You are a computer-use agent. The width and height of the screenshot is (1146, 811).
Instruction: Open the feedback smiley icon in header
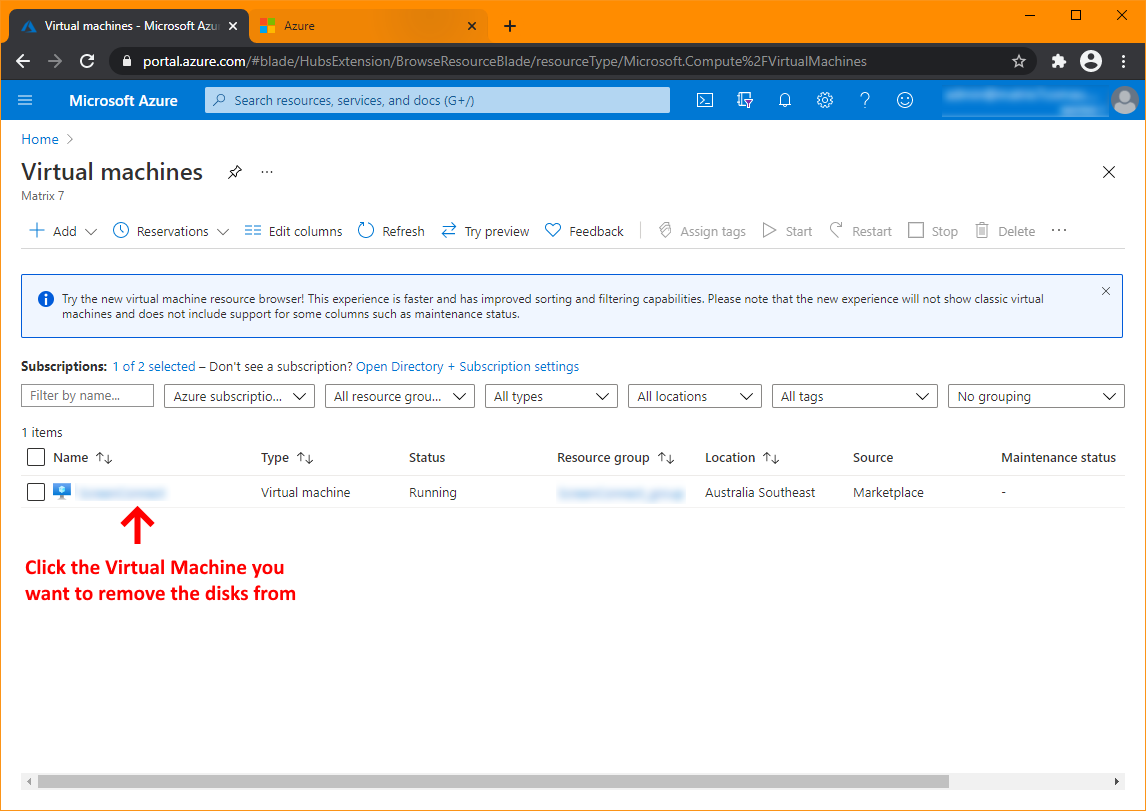(x=905, y=100)
